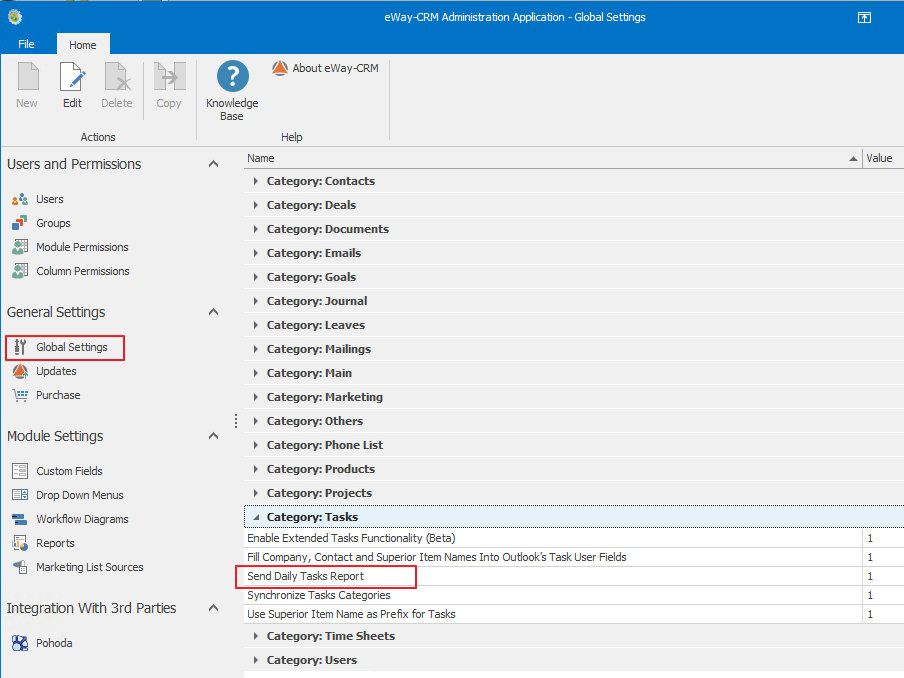
Task: Select Category: Mailings row label
Action: coord(319,349)
